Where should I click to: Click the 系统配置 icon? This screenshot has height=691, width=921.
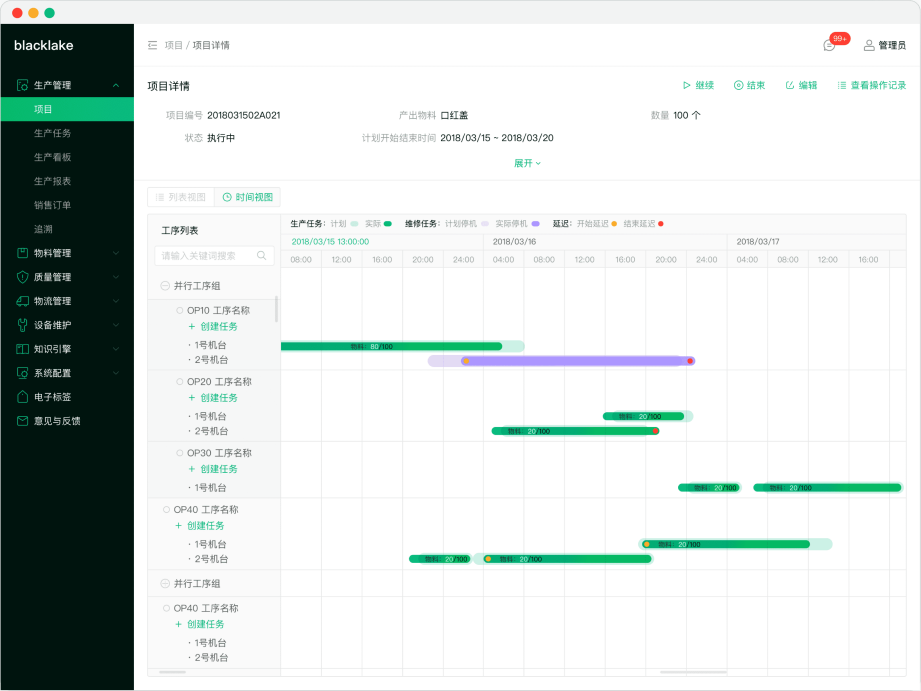pos(22,373)
